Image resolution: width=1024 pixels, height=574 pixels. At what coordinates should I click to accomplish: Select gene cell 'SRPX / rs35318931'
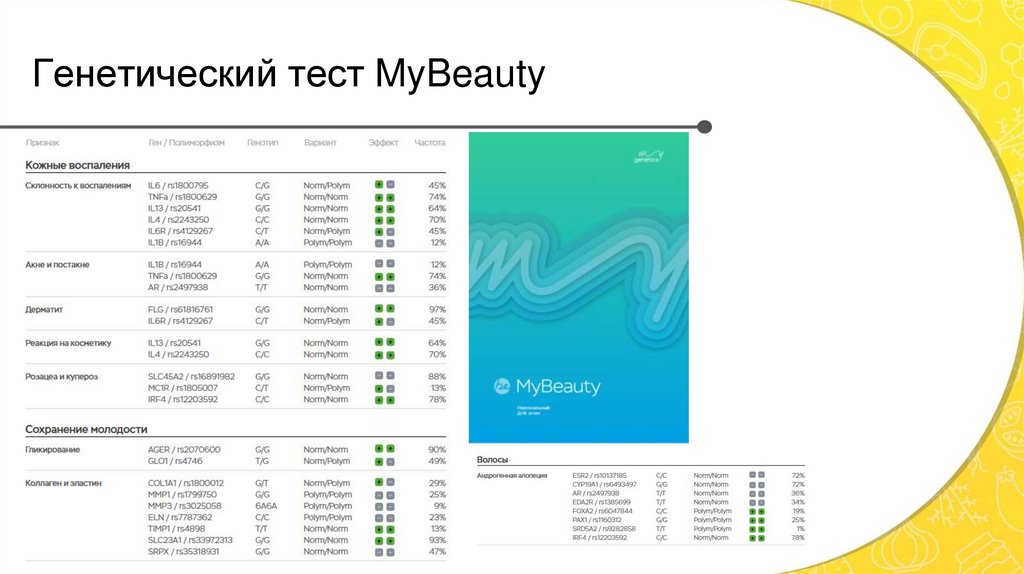[184, 552]
